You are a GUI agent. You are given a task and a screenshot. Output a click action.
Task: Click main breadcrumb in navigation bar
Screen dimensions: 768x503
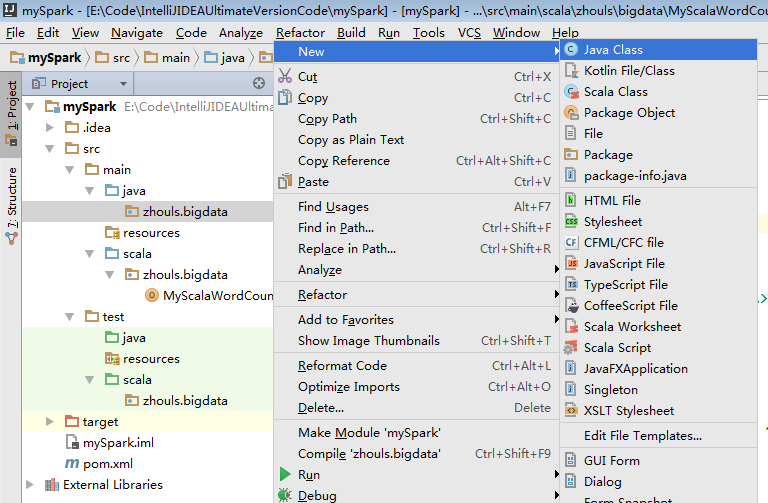(x=167, y=58)
